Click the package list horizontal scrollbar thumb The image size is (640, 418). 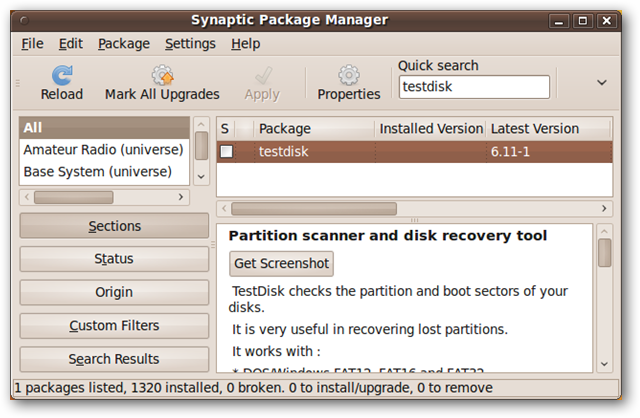(314, 209)
